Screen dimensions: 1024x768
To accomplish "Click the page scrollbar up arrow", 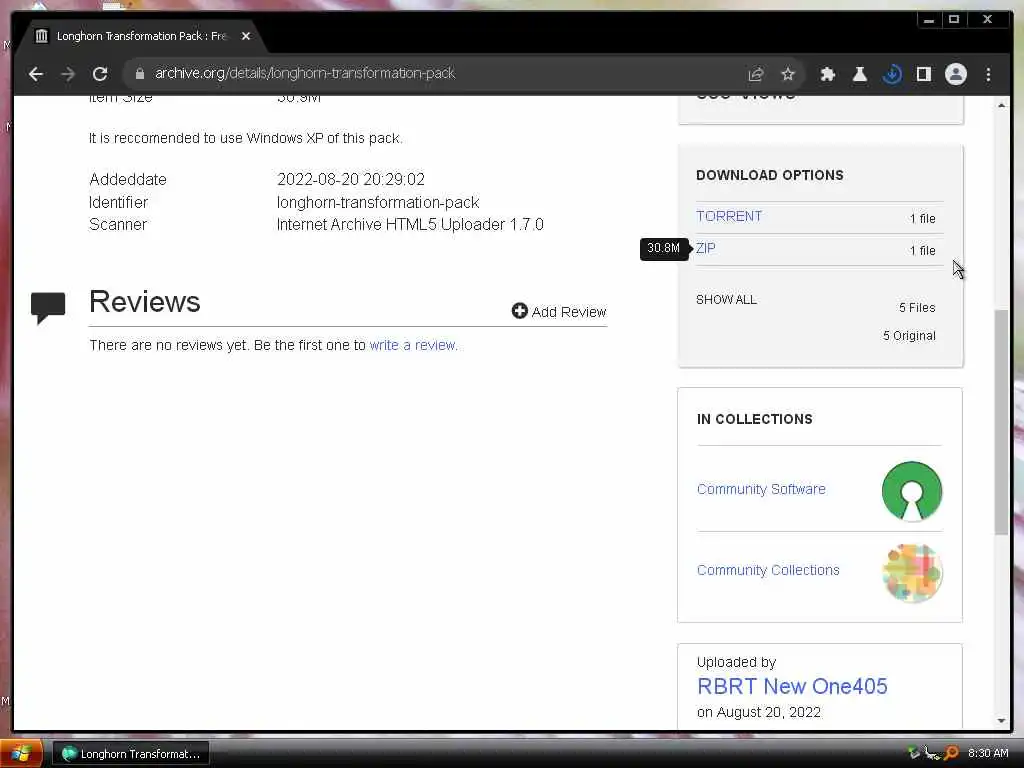I will click(1002, 105).
